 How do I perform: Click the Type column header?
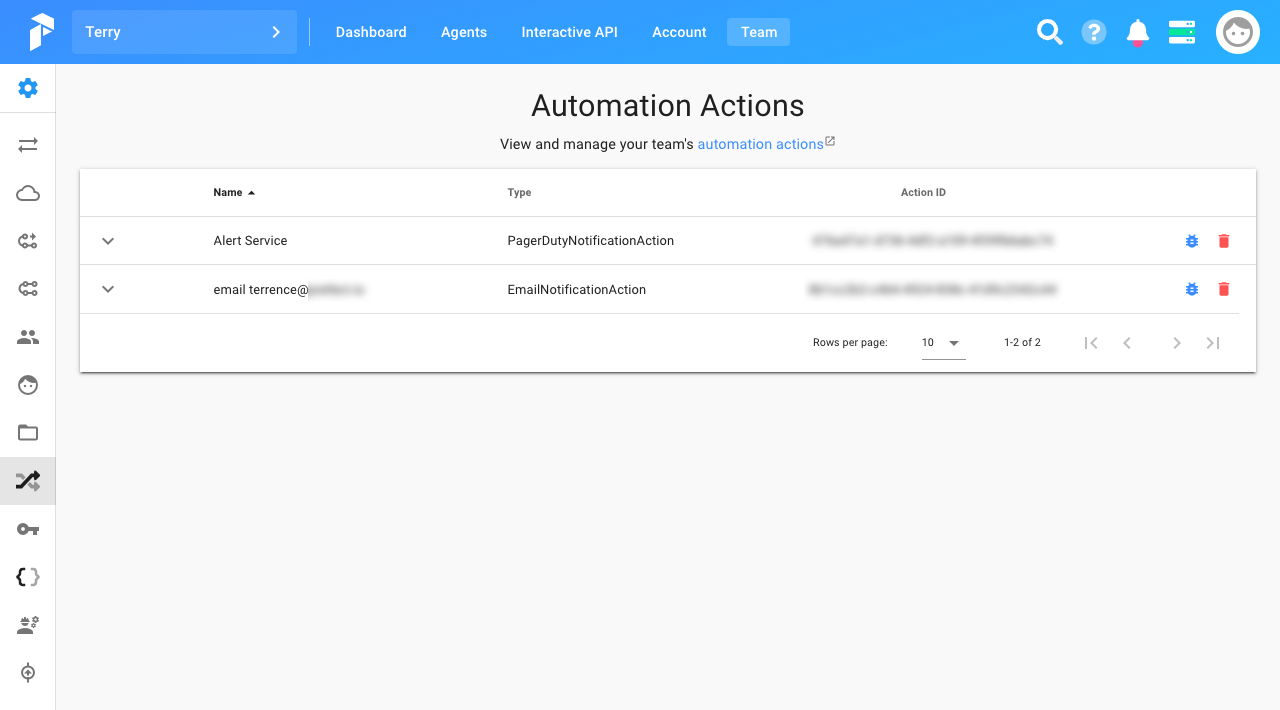coord(519,192)
